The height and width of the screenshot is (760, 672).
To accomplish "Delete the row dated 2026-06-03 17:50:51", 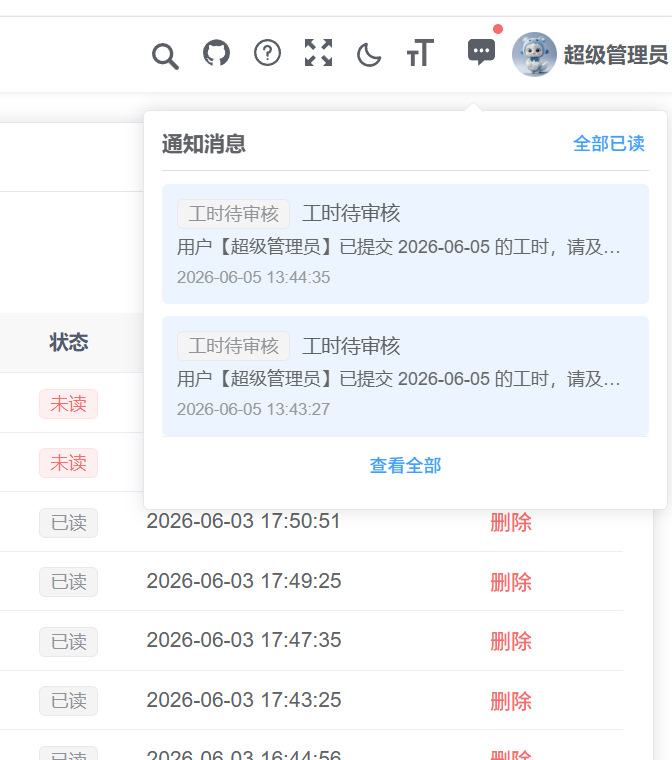I will pos(511,522).
